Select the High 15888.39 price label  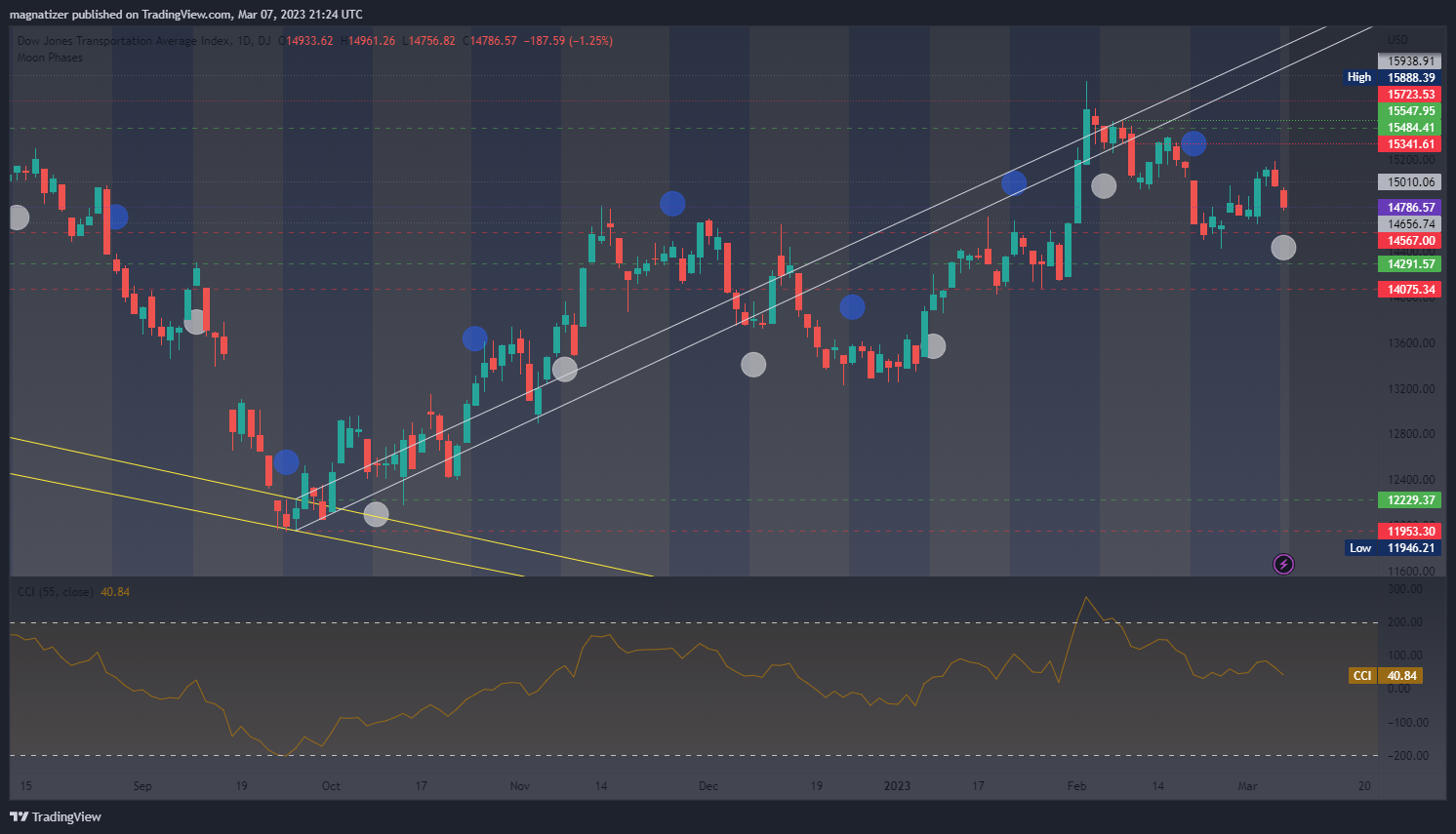click(x=1392, y=77)
